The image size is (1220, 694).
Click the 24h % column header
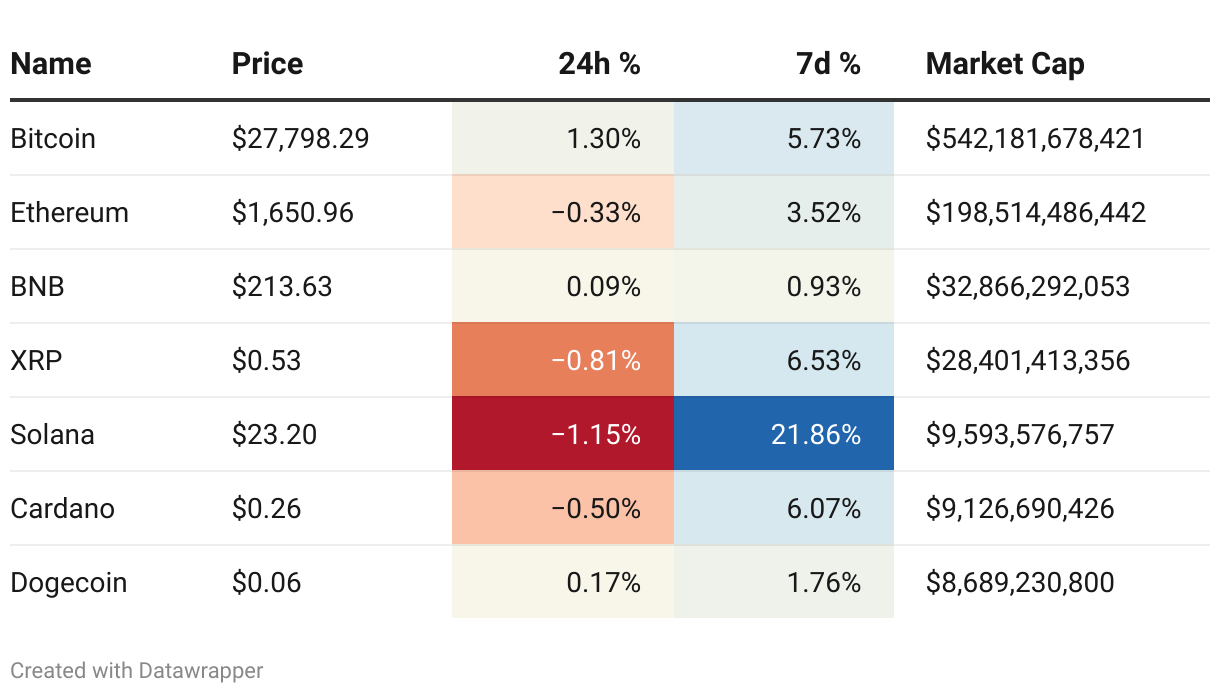point(599,64)
